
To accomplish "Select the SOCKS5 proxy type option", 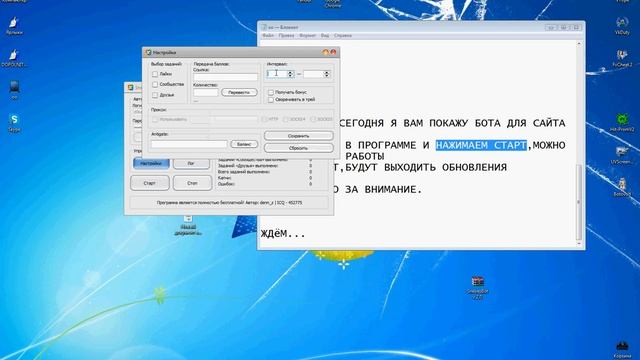I will pos(313,119).
